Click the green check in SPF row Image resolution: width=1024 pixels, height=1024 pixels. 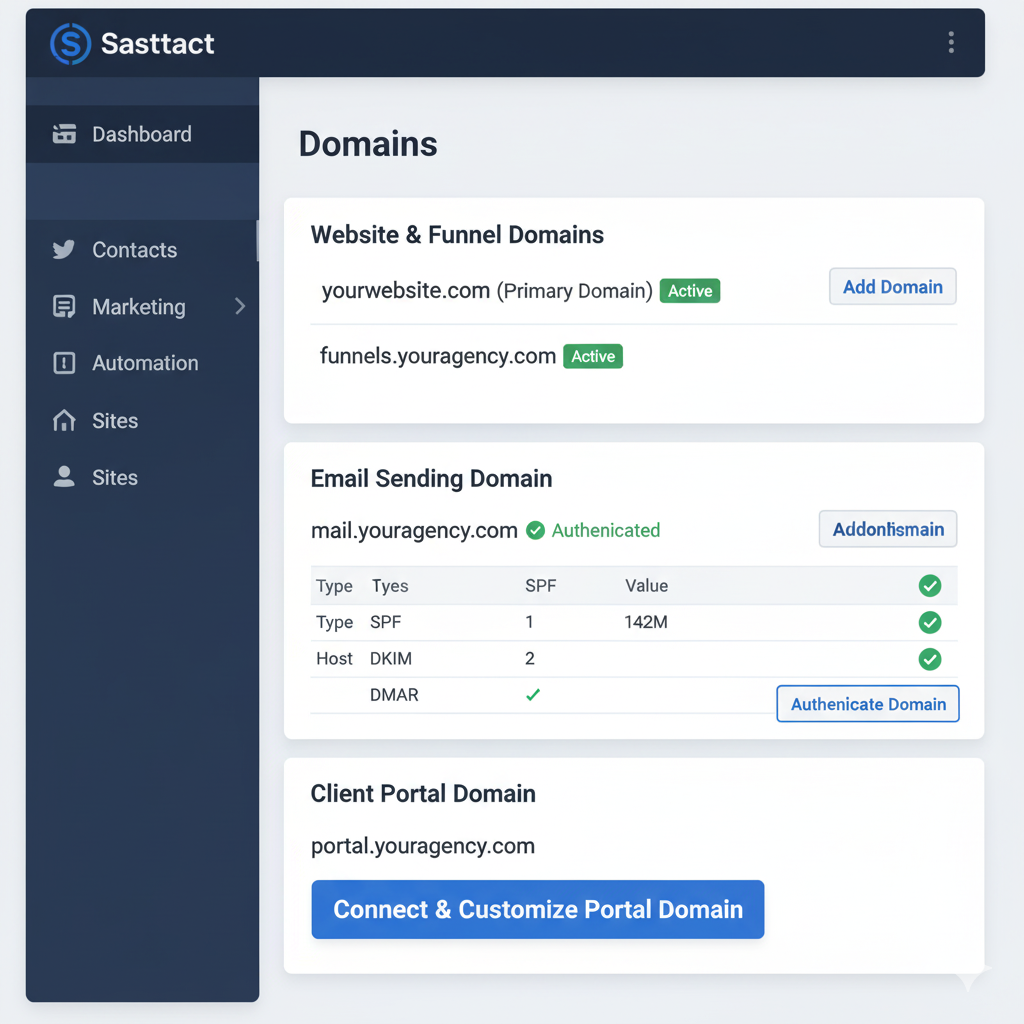930,623
